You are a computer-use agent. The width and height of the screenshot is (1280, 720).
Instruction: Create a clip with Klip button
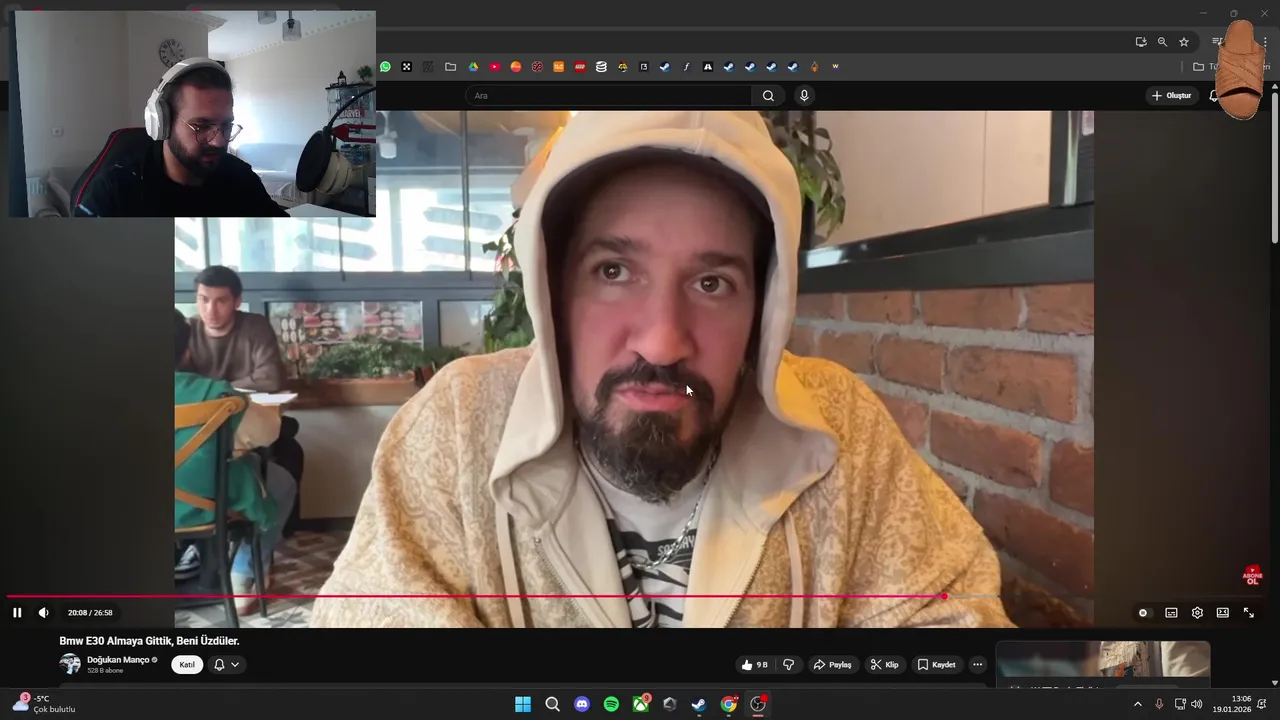pyautogui.click(x=884, y=665)
